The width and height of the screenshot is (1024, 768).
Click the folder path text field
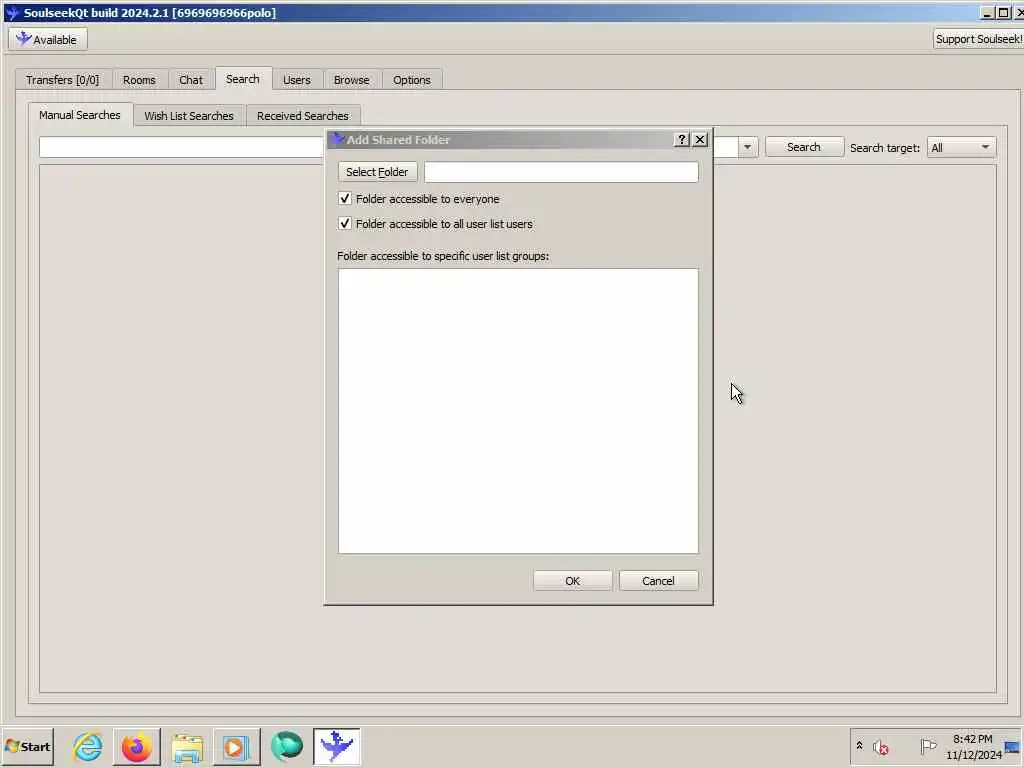pyautogui.click(x=561, y=172)
